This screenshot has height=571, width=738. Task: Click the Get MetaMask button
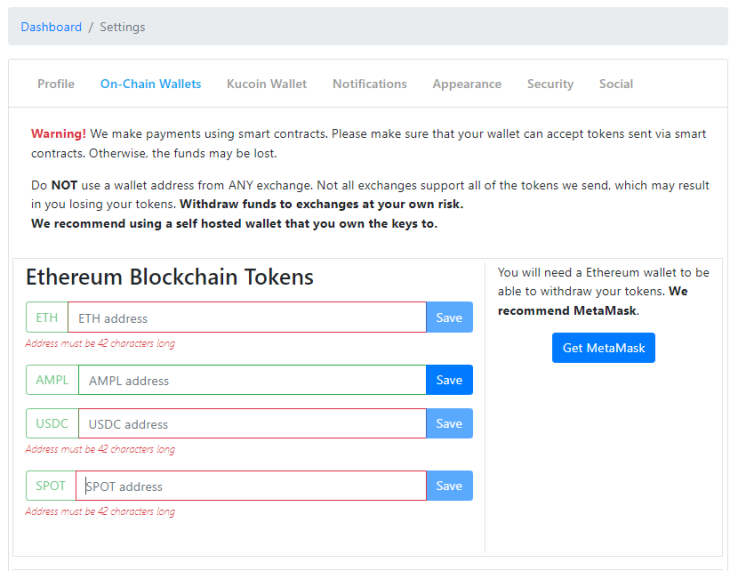(x=603, y=347)
